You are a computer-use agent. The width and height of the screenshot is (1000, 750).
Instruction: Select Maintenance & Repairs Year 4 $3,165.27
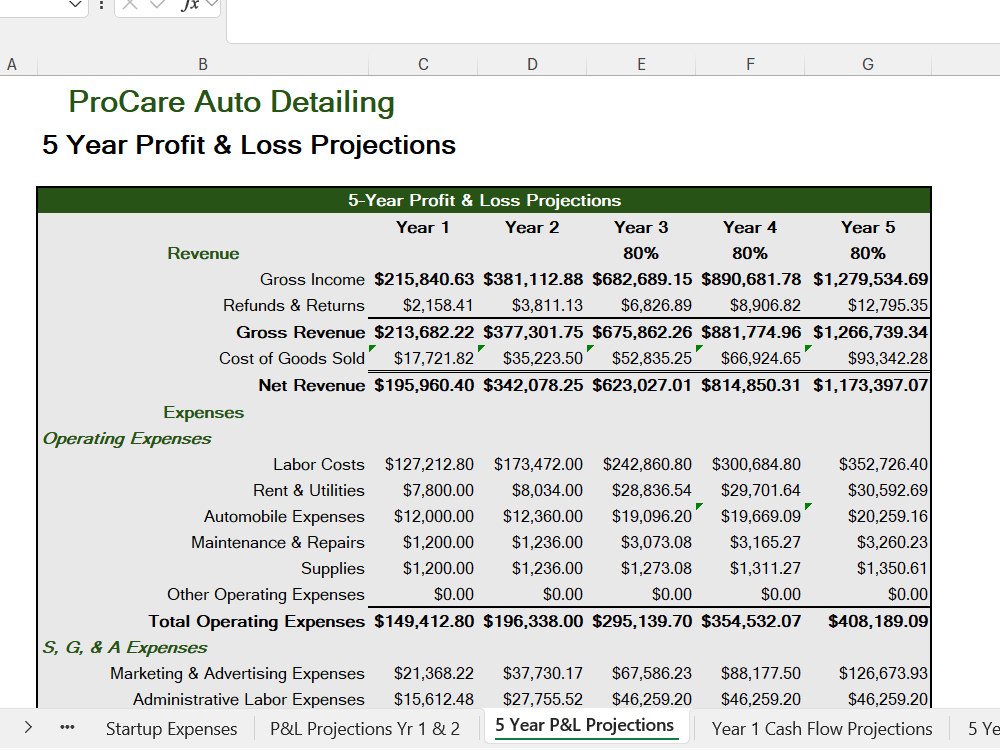point(765,543)
